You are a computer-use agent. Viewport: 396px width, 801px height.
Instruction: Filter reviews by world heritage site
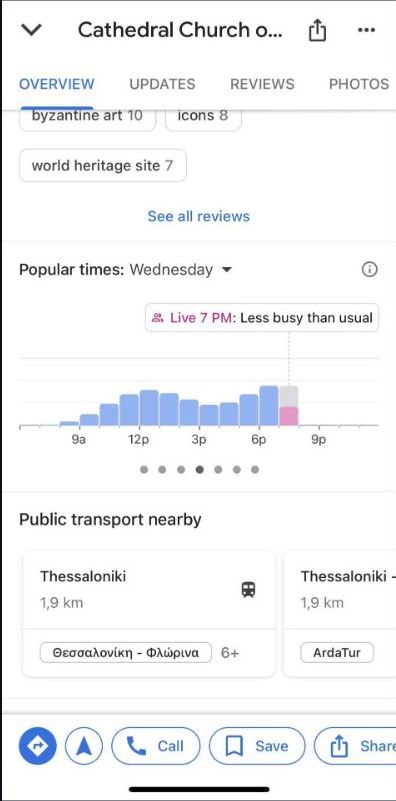click(x=103, y=166)
